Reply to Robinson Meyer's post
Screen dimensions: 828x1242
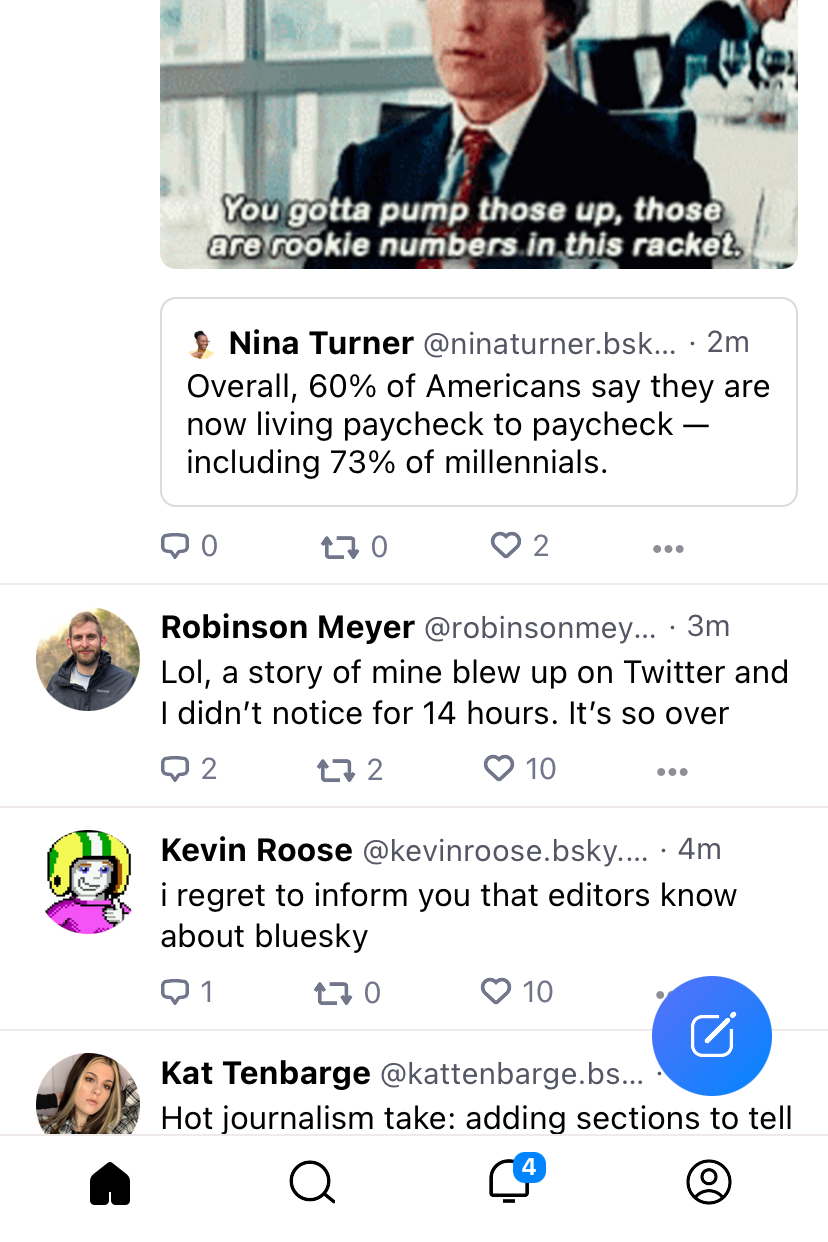pyautogui.click(x=180, y=768)
